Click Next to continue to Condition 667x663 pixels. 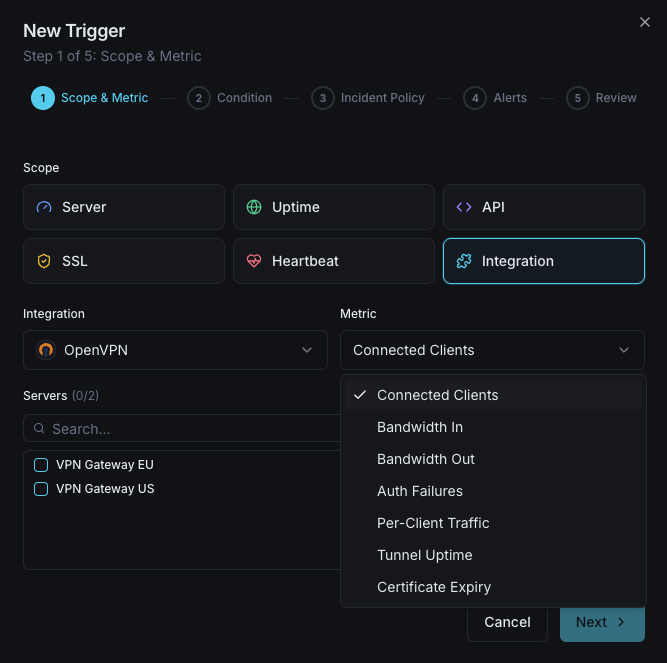point(602,622)
